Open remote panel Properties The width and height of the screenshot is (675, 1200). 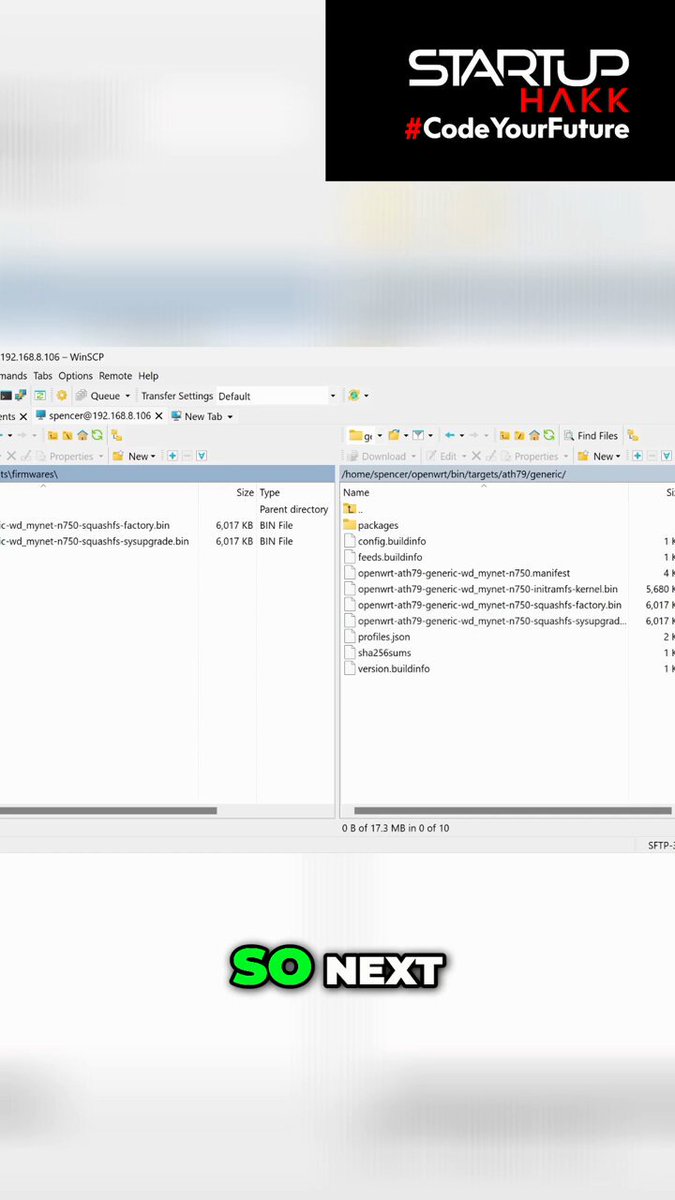click(530, 456)
